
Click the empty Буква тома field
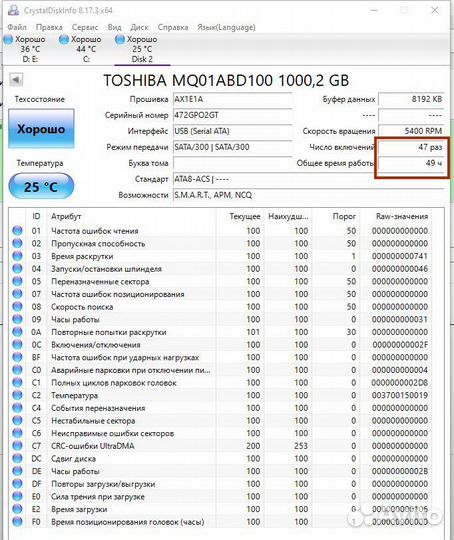pyautogui.click(x=232, y=163)
